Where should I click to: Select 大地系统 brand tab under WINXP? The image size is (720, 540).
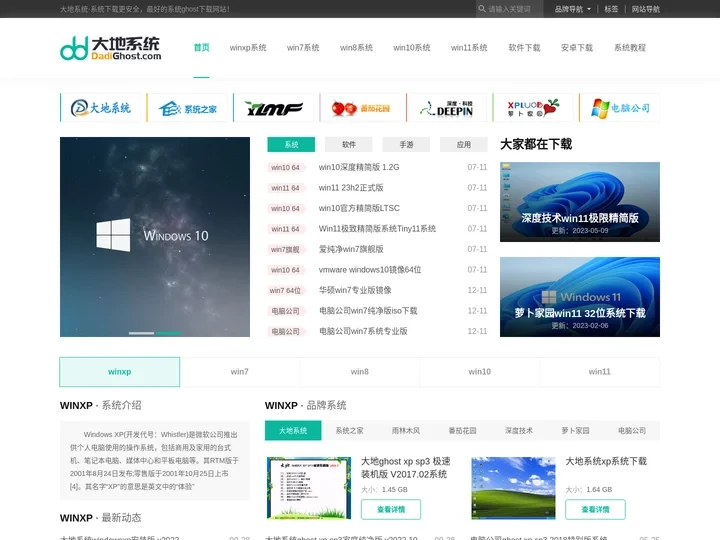(293, 431)
